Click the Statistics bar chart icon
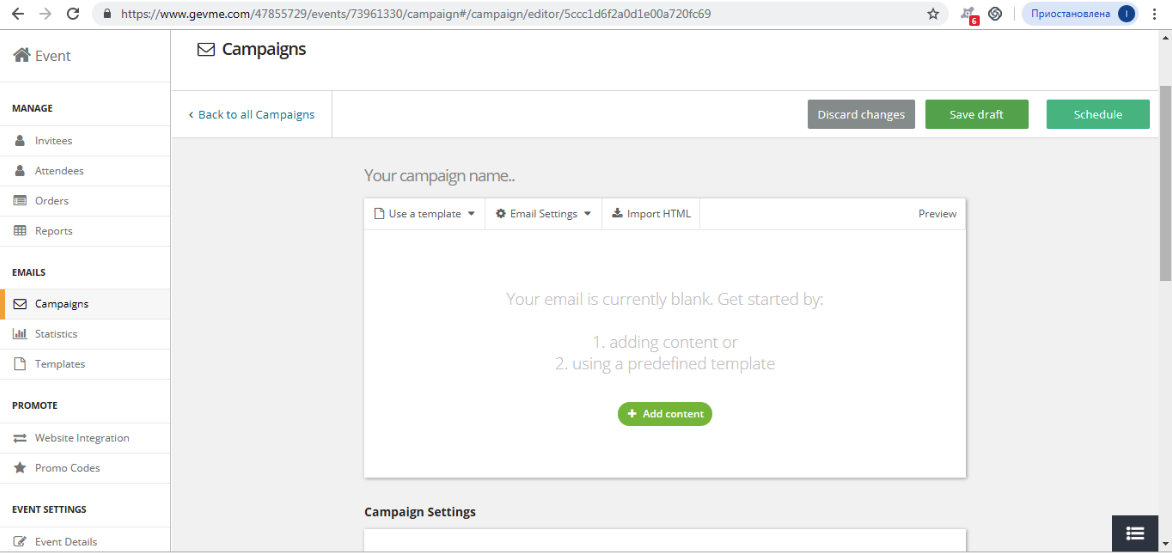The image size is (1172, 553). coord(20,334)
